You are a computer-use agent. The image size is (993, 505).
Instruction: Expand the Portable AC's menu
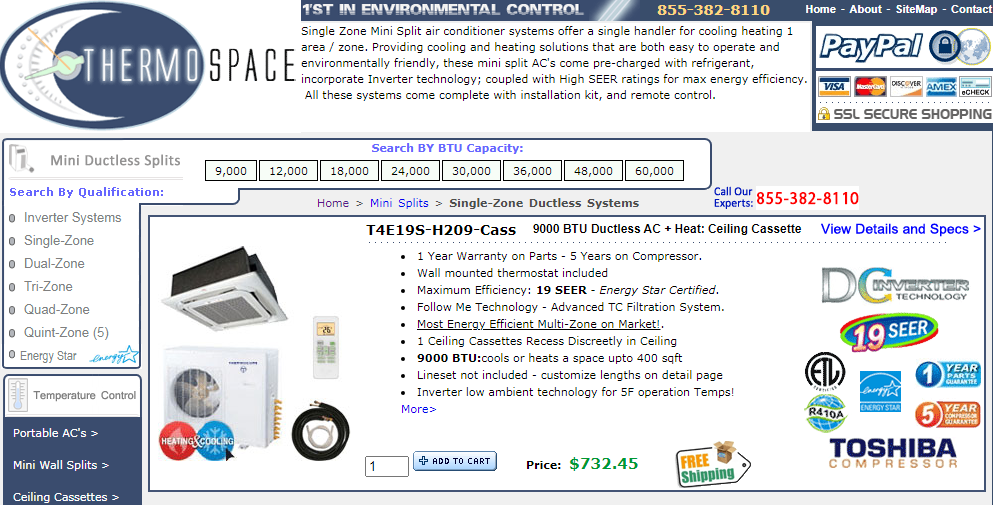tap(56, 433)
